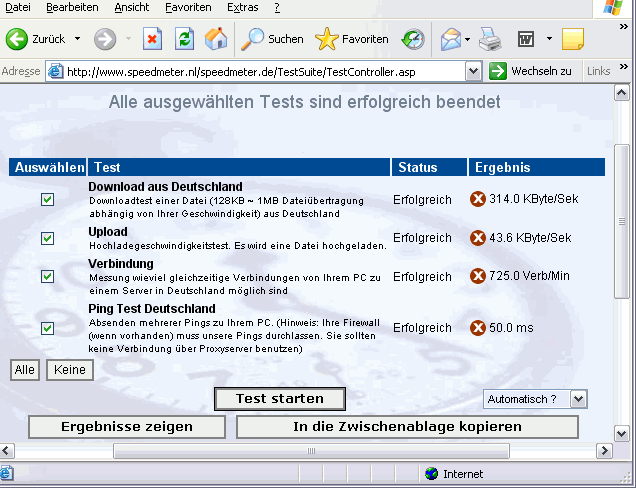Click the yellow note icon in toolbar
This screenshot has width=636, height=488.
(x=573, y=39)
